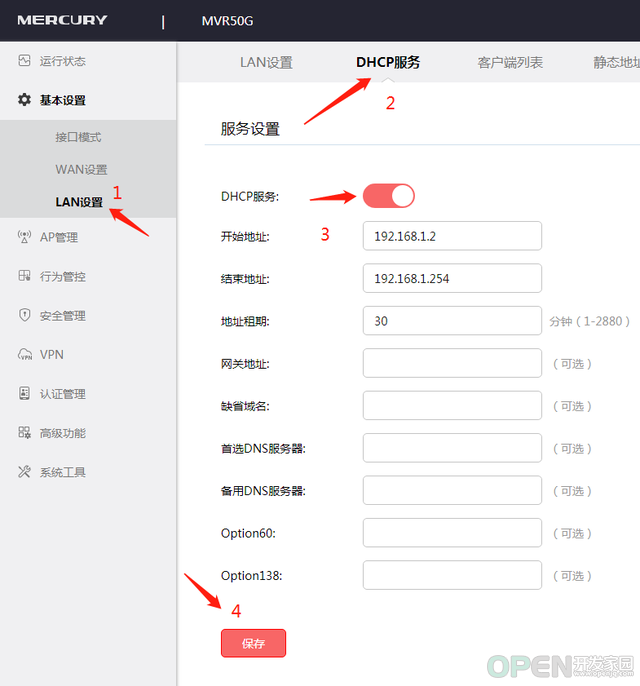Open the 静态地址 tab
Image resolution: width=640 pixels, height=686 pixels.
tap(616, 63)
